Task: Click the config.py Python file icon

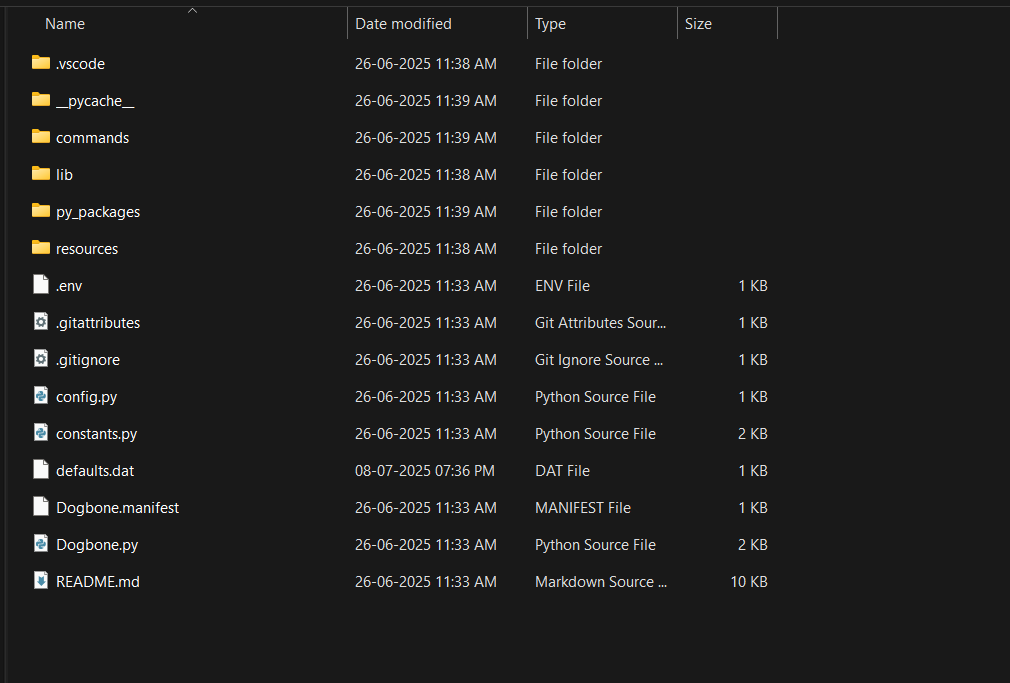Action: pos(41,396)
